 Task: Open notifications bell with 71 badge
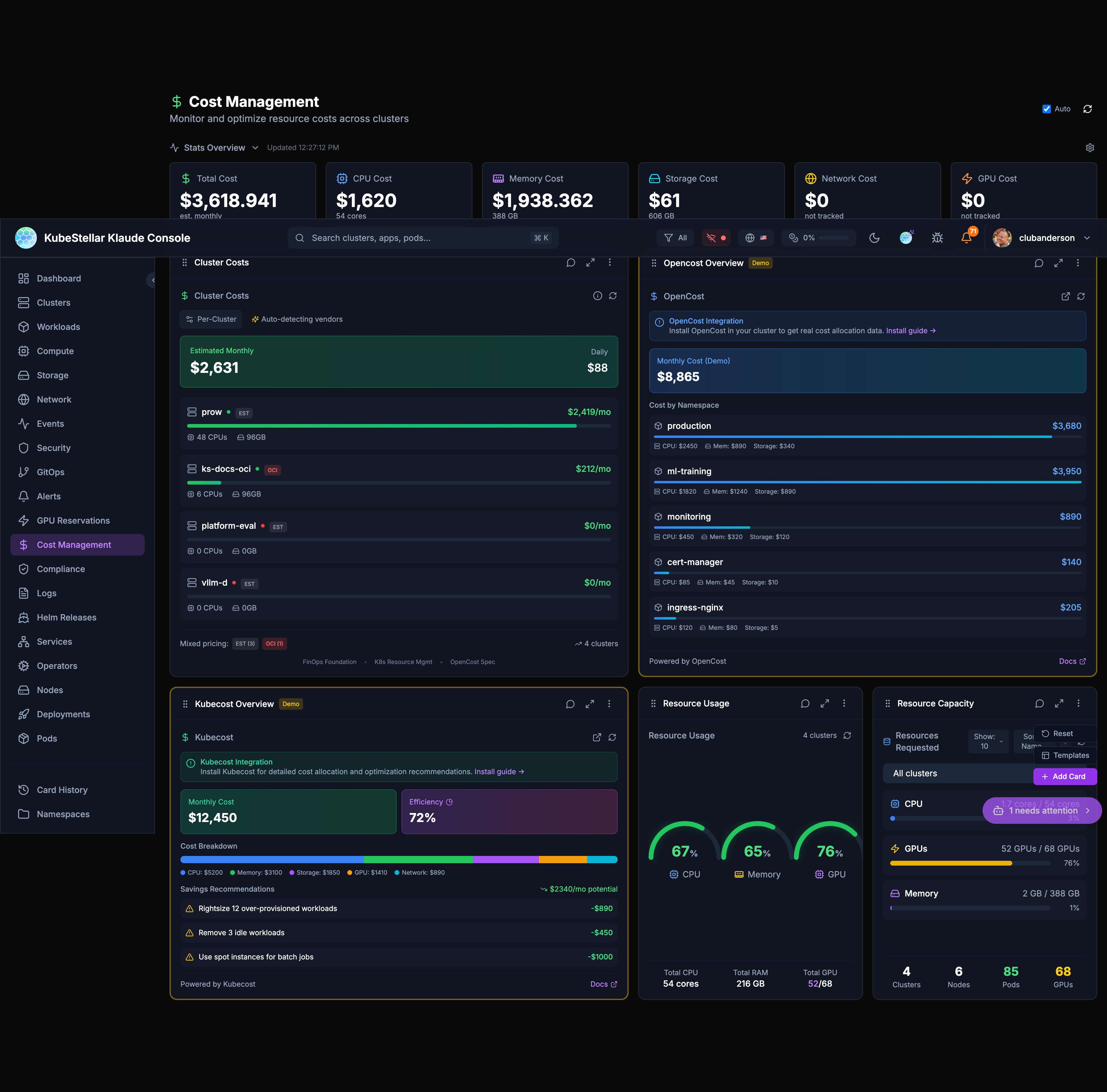coord(966,238)
